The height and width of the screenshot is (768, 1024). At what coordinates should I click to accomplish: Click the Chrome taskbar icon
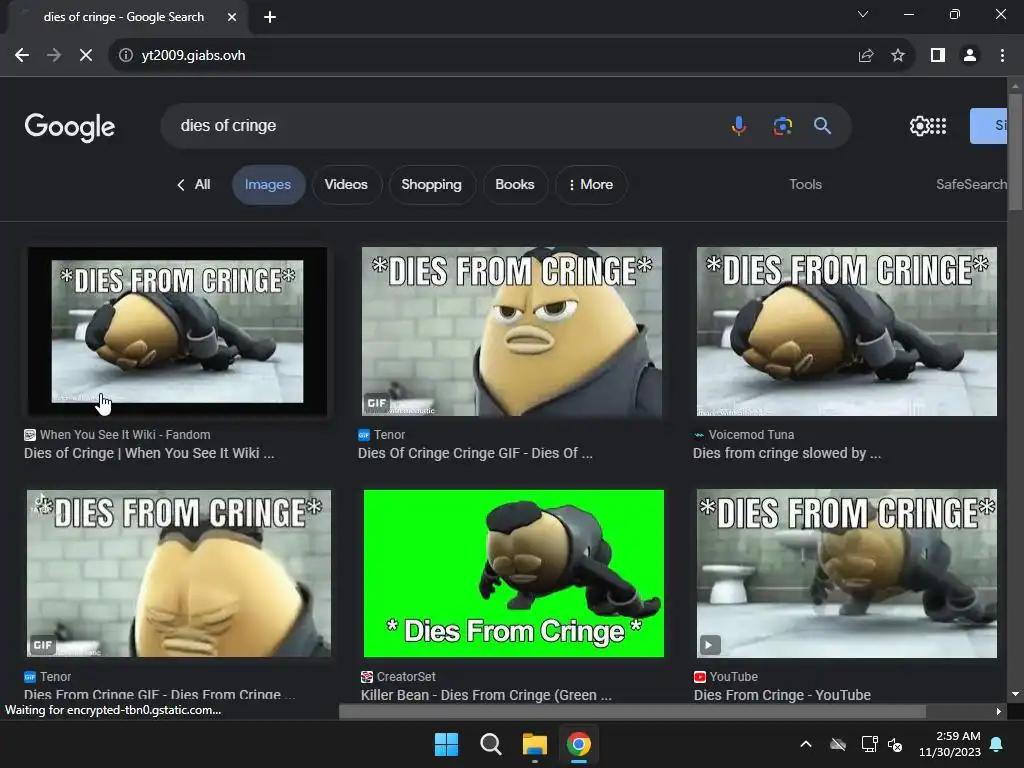coord(579,744)
